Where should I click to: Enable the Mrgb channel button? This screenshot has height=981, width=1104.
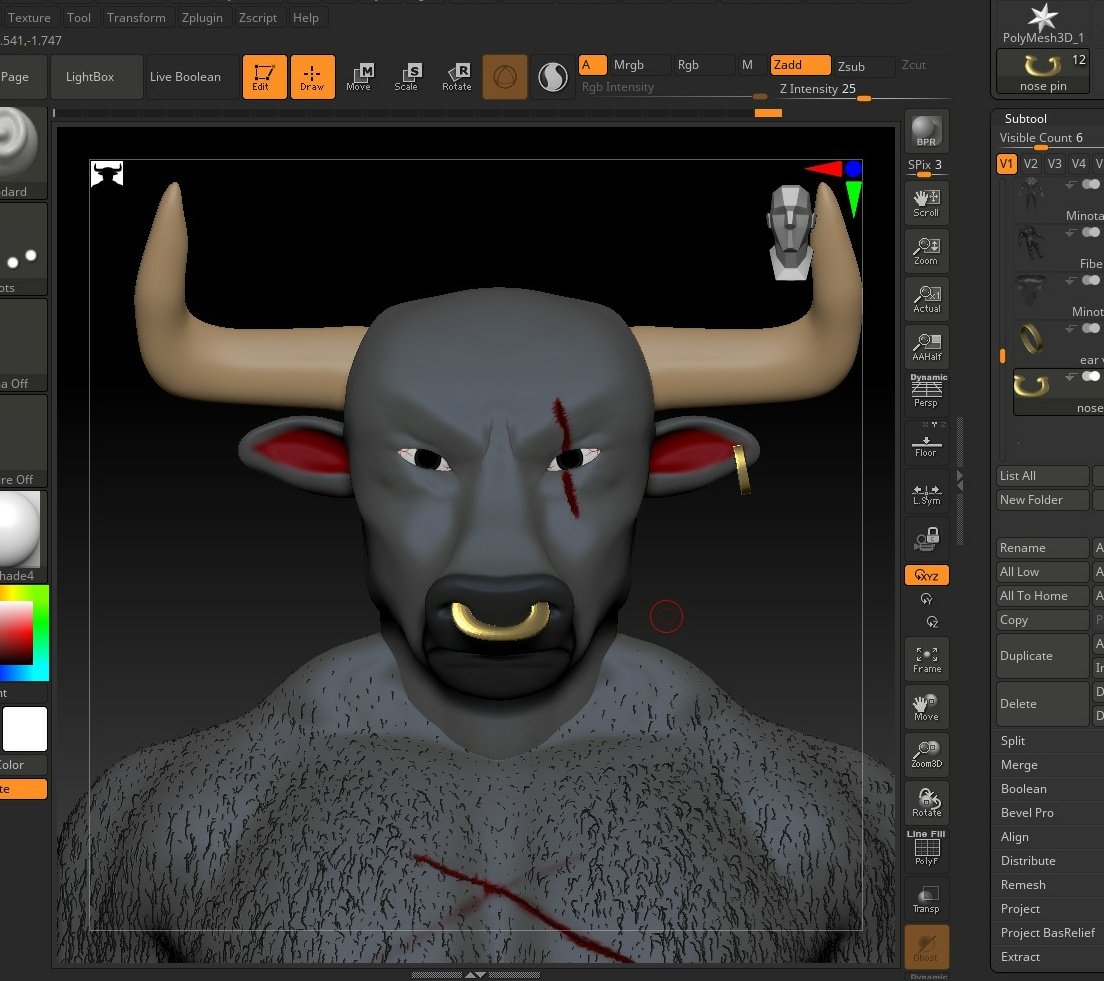tap(638, 65)
